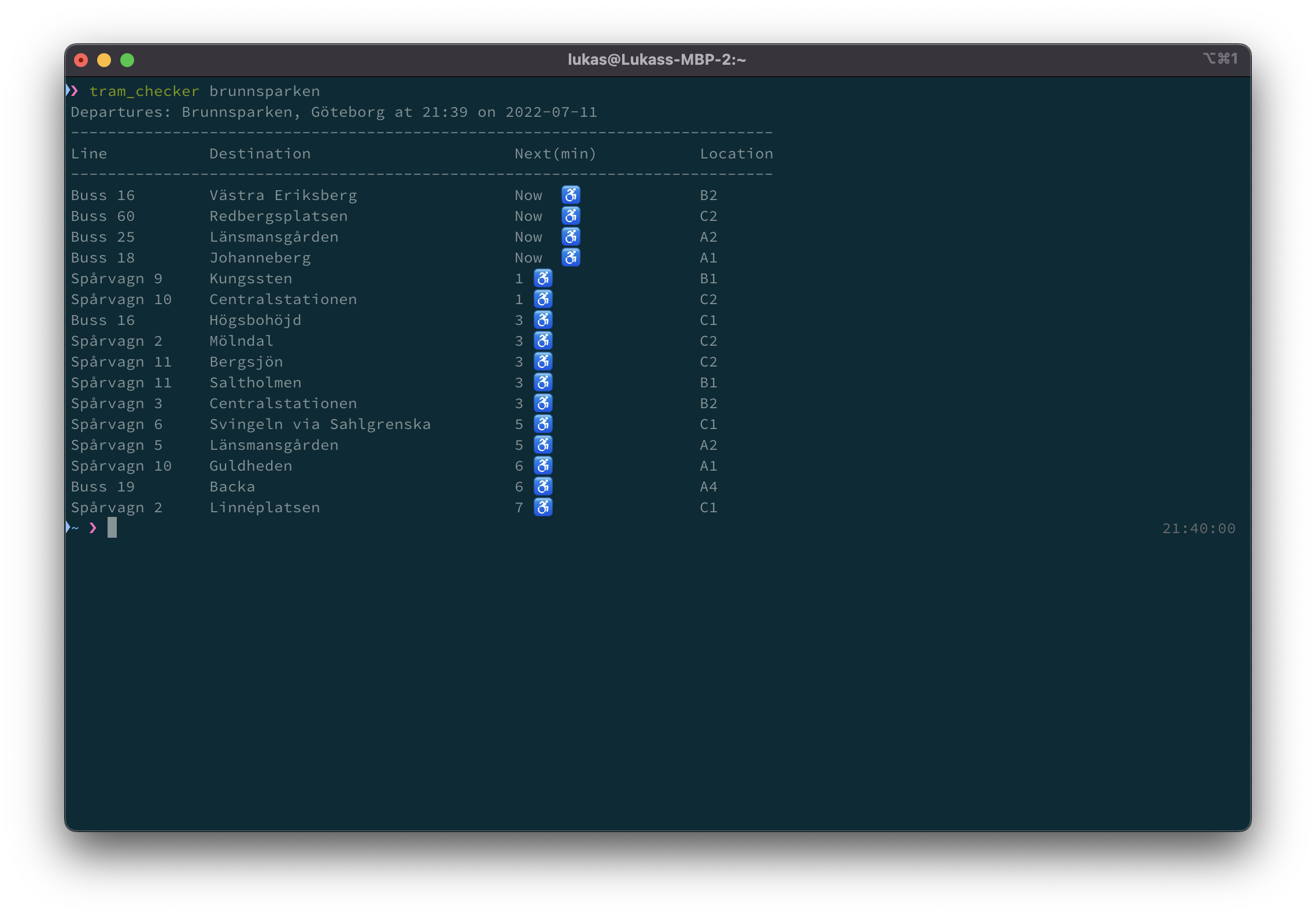Click the wheelchair icon in the Linnéplatsen row

coord(543,507)
